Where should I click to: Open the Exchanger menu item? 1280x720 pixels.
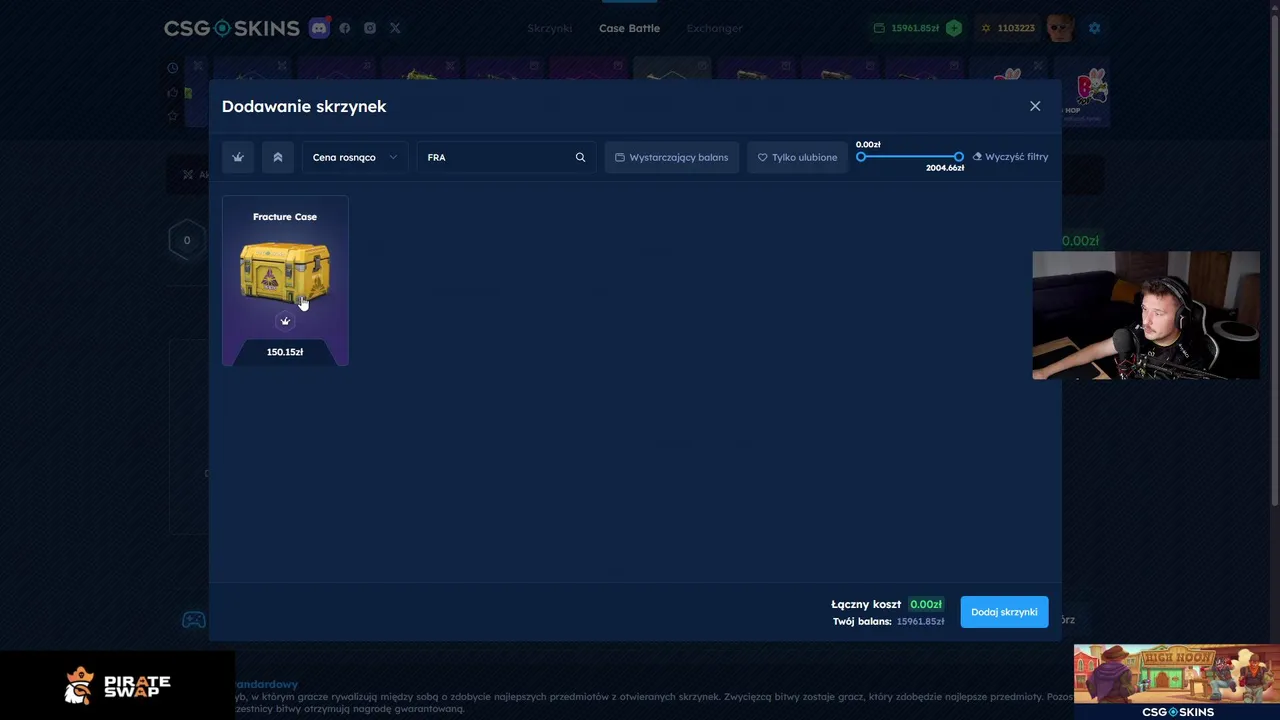tap(715, 28)
